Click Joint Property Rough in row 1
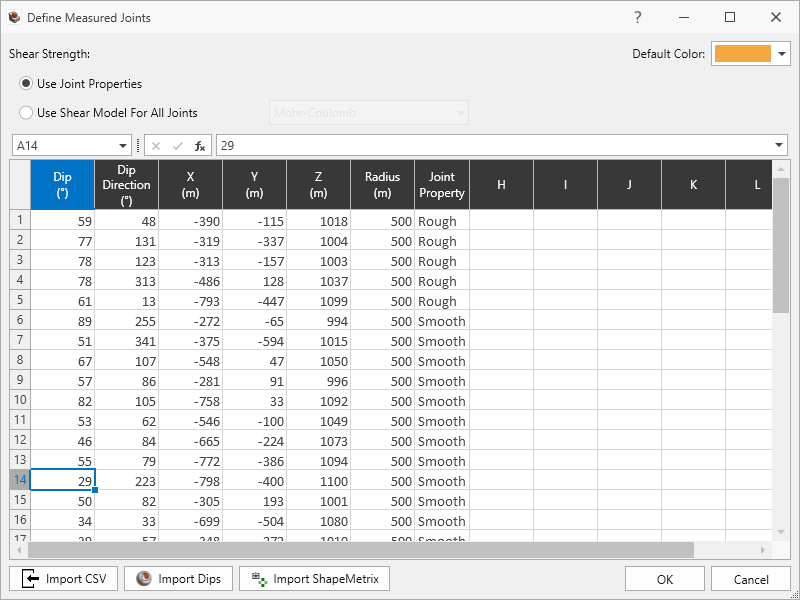800x600 pixels. click(x=442, y=220)
